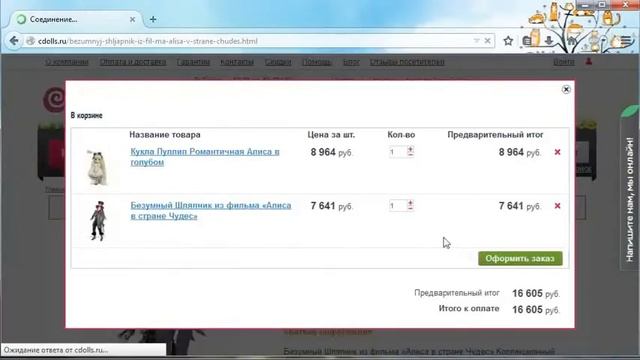Click the Оформить заказ button
This screenshot has width=640, height=360.
(520, 258)
